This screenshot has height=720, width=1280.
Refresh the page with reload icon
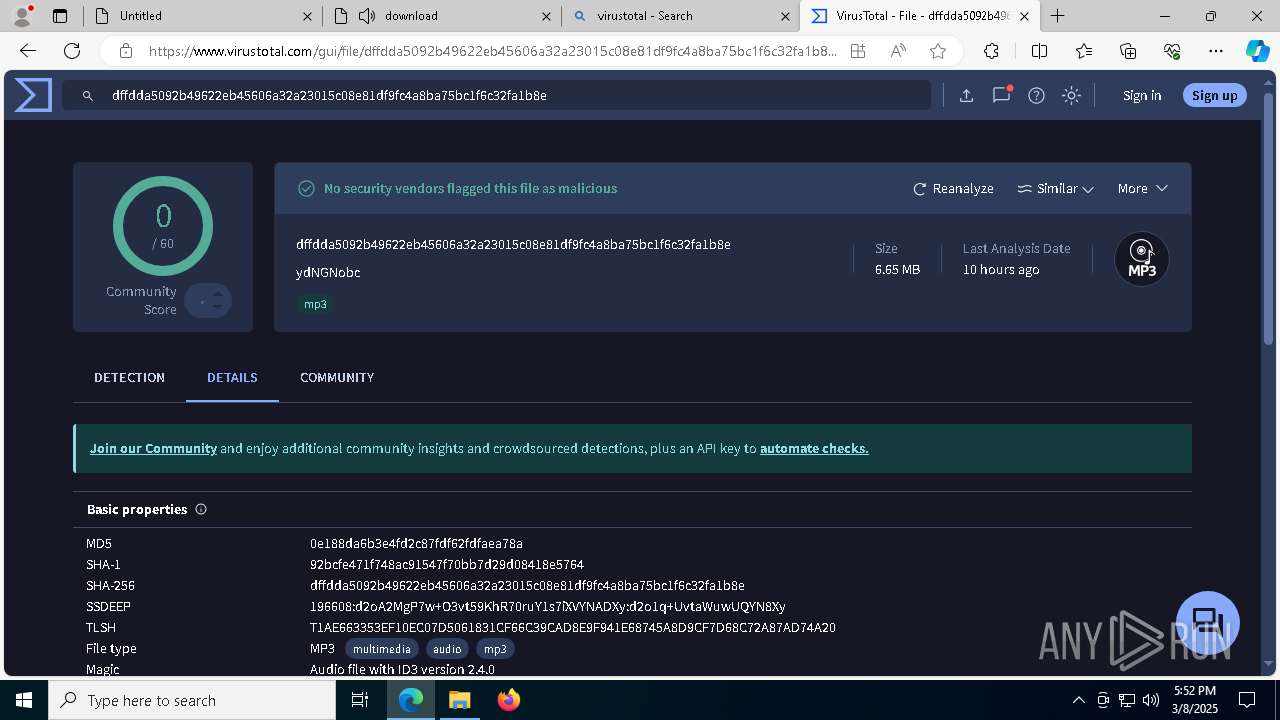(x=72, y=51)
